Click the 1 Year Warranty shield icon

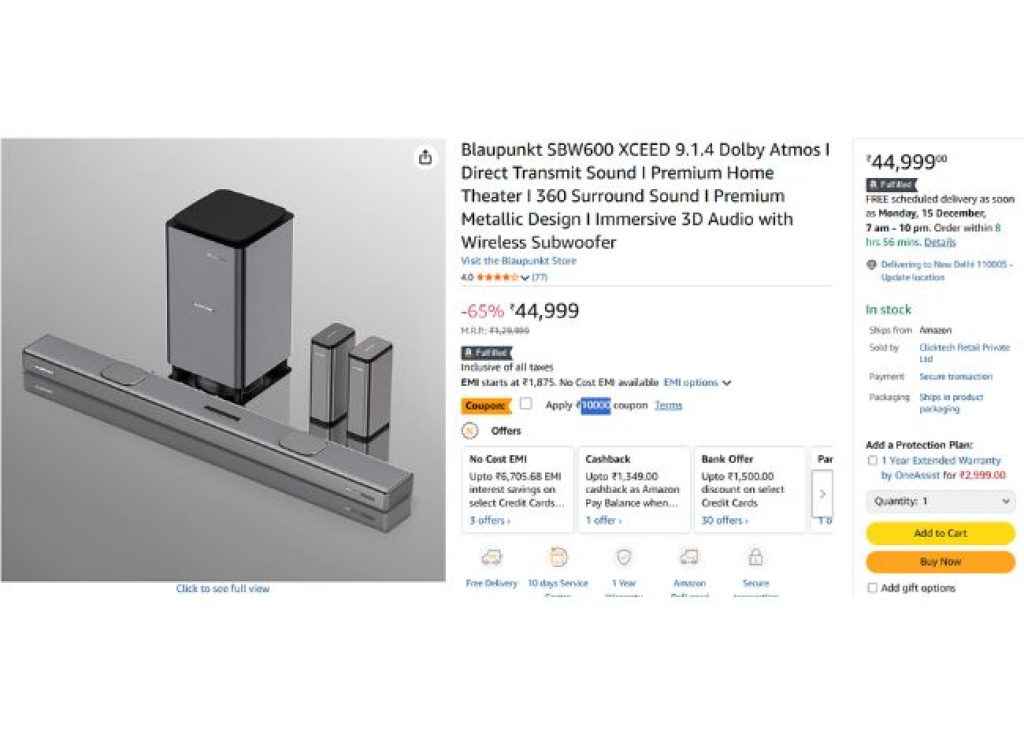click(624, 557)
